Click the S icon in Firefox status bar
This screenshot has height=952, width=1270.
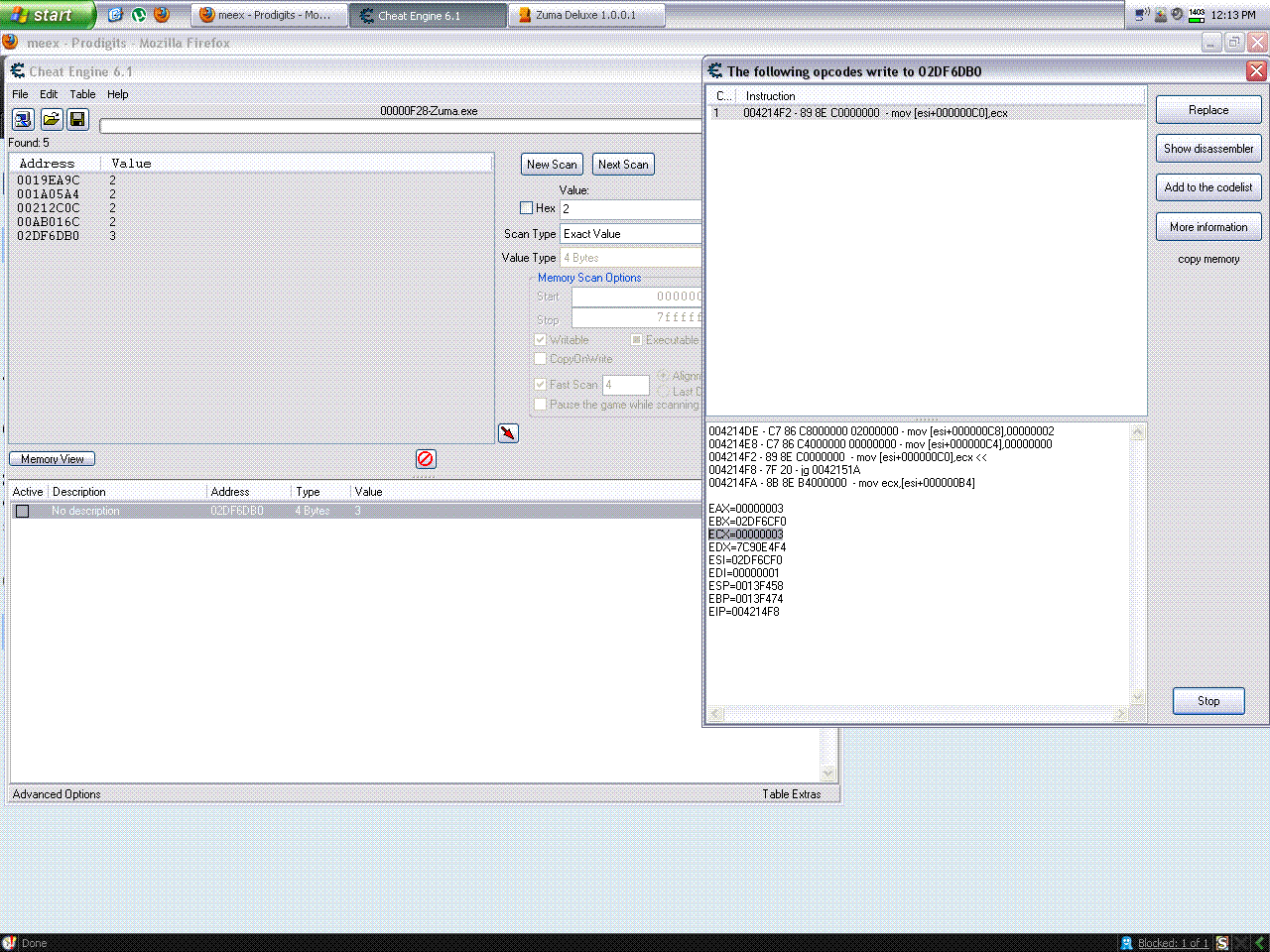click(x=1222, y=943)
